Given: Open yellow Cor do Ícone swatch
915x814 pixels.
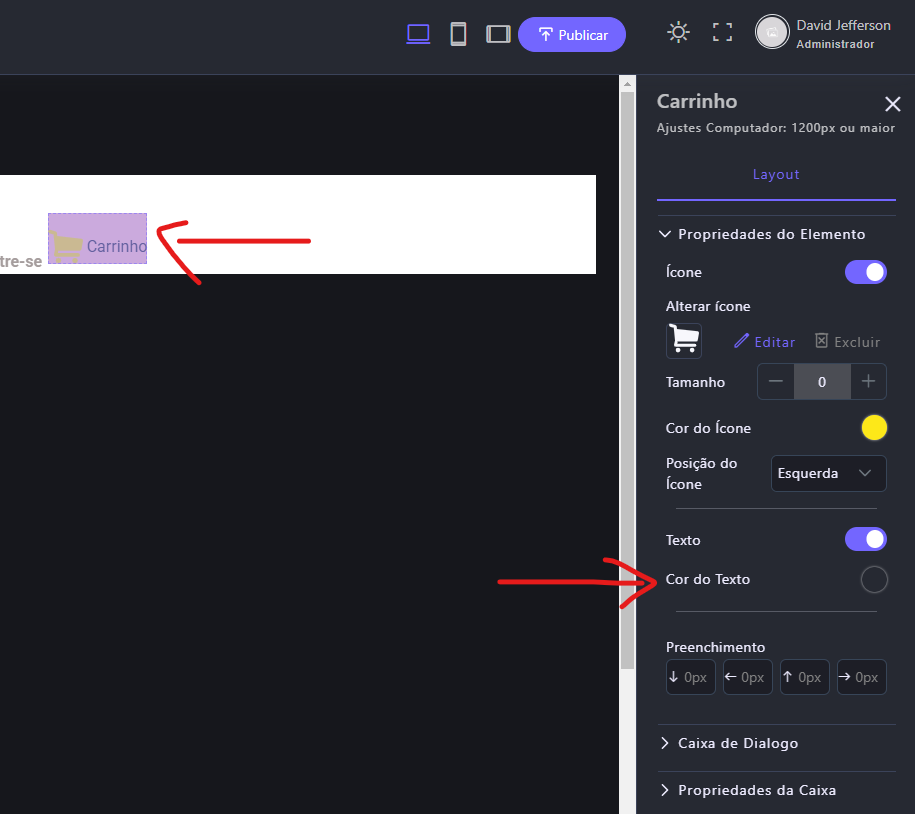Looking at the screenshot, I should 874,428.
